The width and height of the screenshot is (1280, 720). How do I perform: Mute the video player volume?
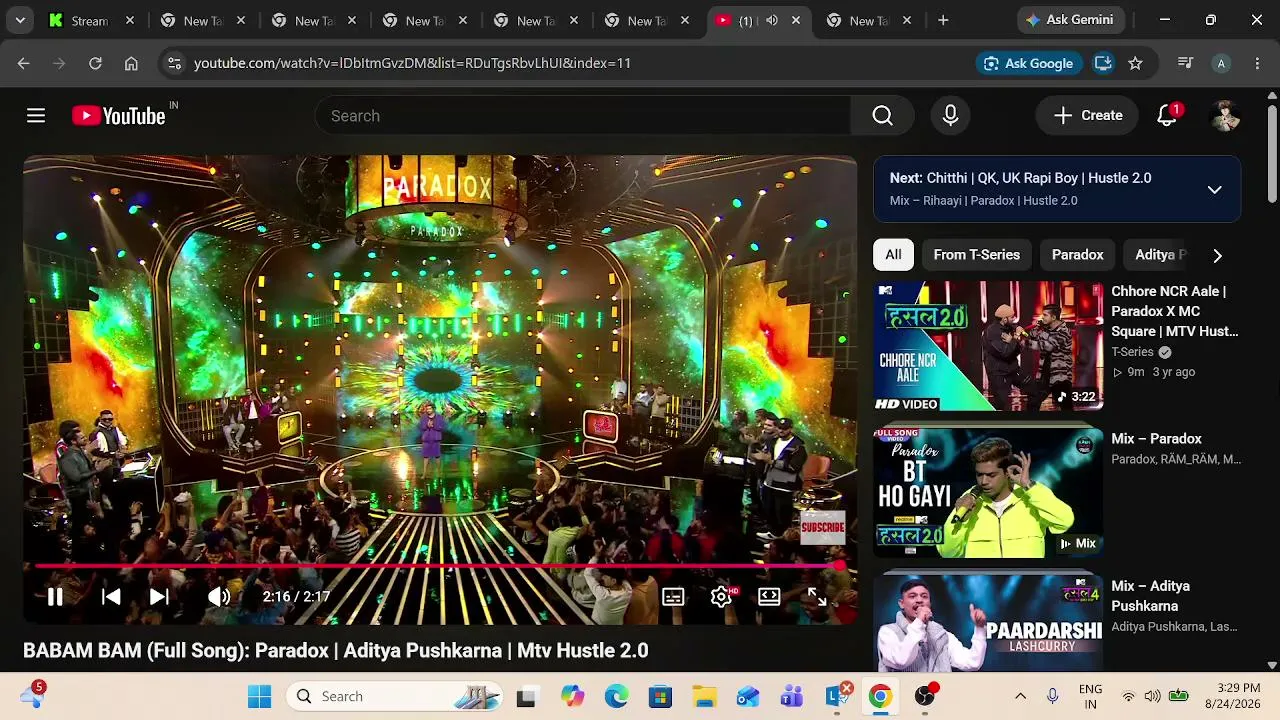coord(218,597)
